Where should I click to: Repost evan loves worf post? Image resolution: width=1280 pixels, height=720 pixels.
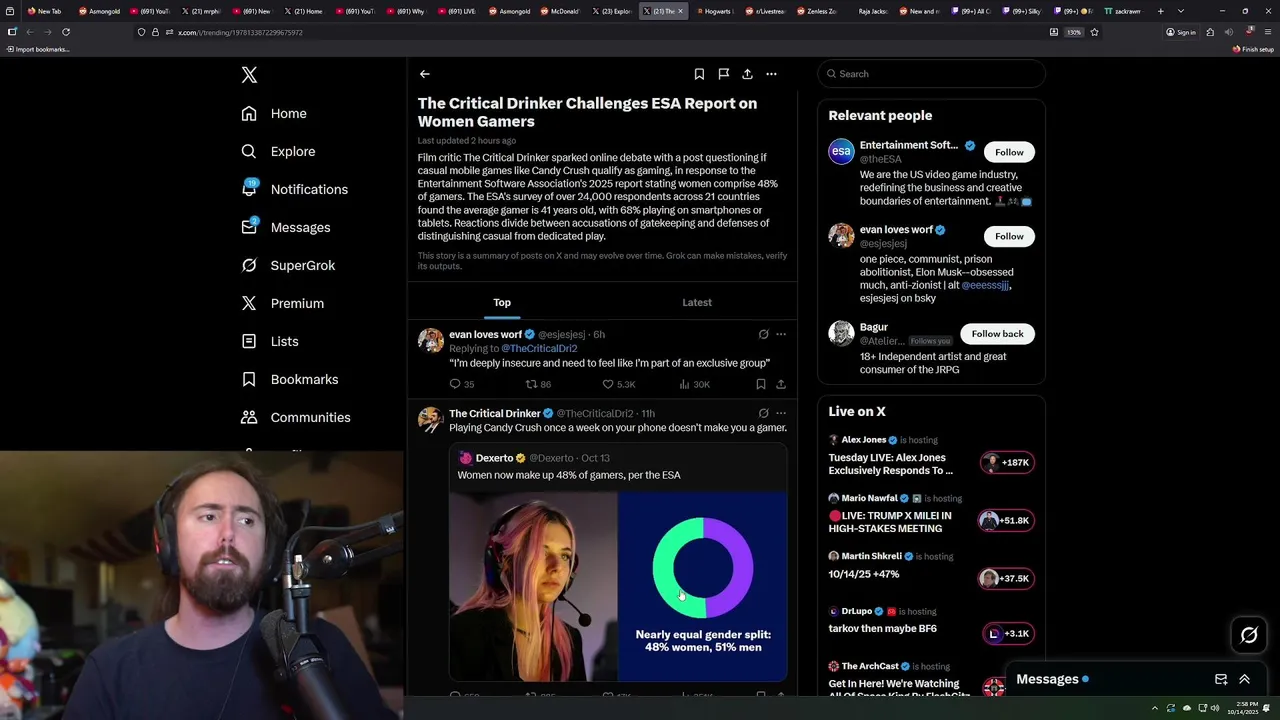539,384
